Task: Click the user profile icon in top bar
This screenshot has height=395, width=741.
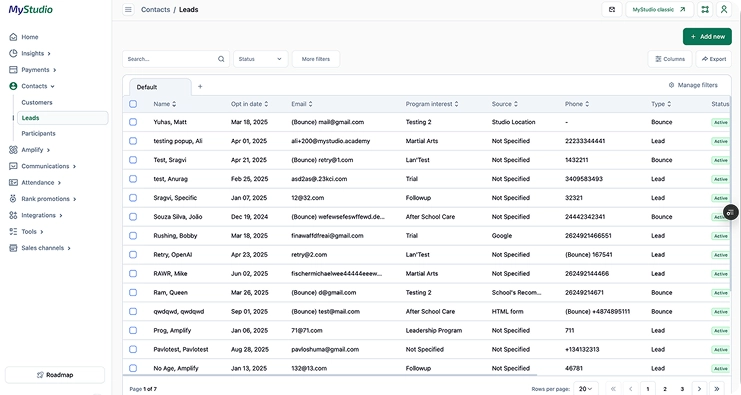Action: tap(724, 9)
